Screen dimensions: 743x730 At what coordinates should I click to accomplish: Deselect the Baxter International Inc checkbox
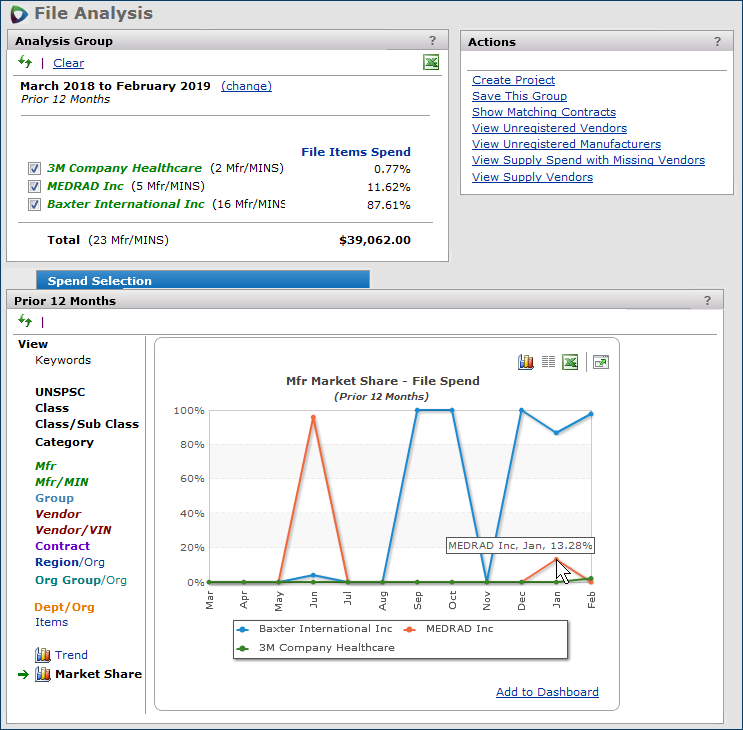tap(34, 205)
